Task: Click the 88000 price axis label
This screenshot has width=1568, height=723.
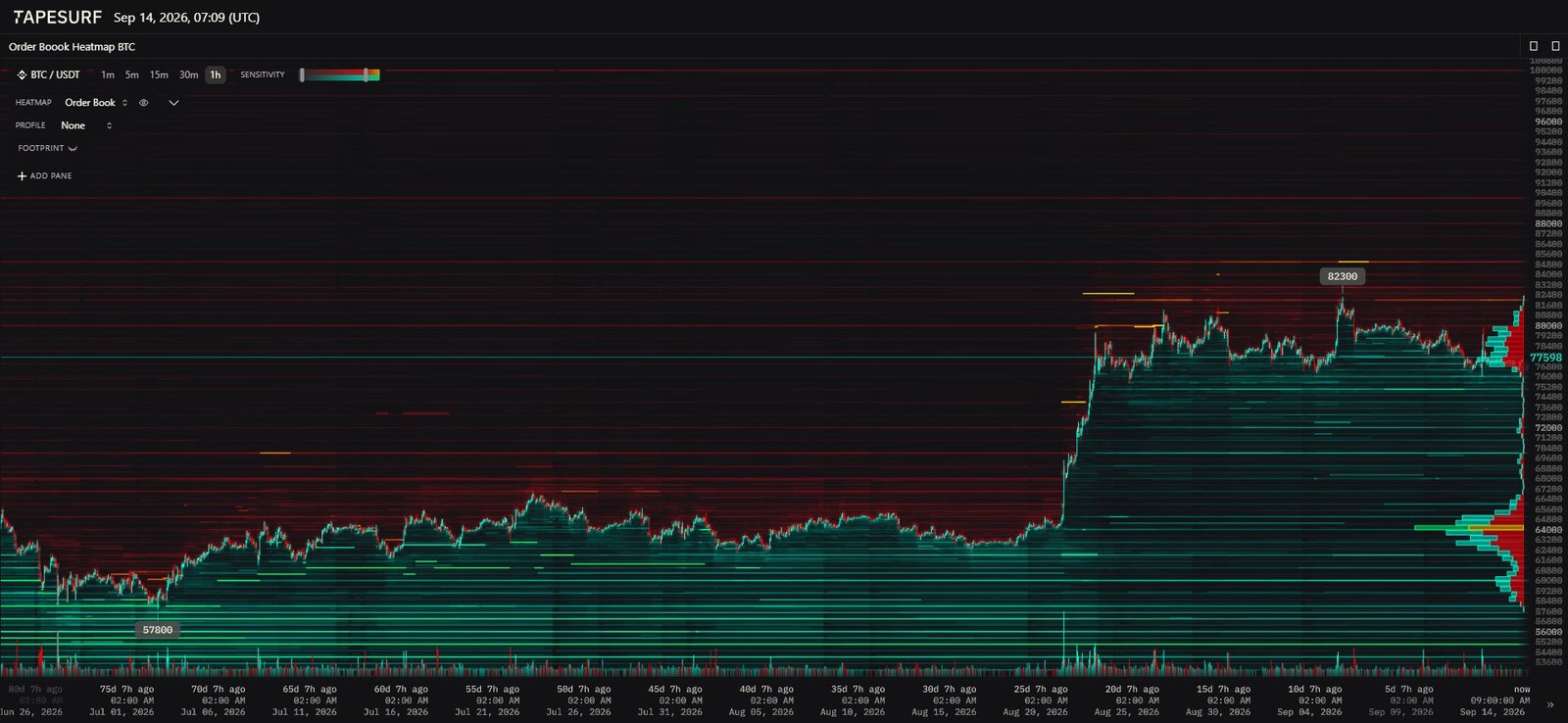Action: 1547,223
